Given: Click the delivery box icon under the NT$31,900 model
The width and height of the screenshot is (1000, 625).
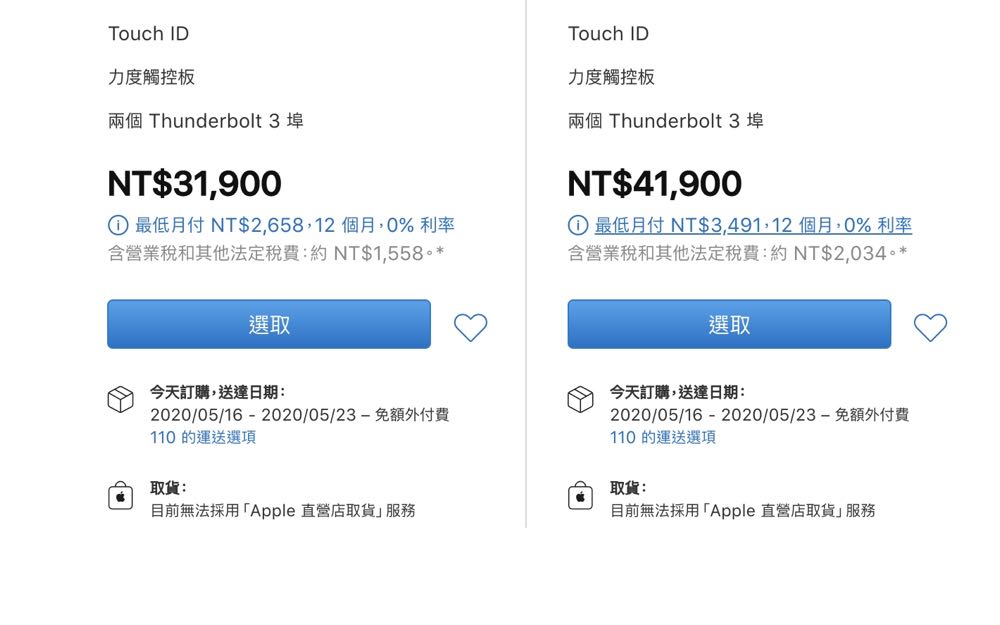Looking at the screenshot, I should pos(120,399).
